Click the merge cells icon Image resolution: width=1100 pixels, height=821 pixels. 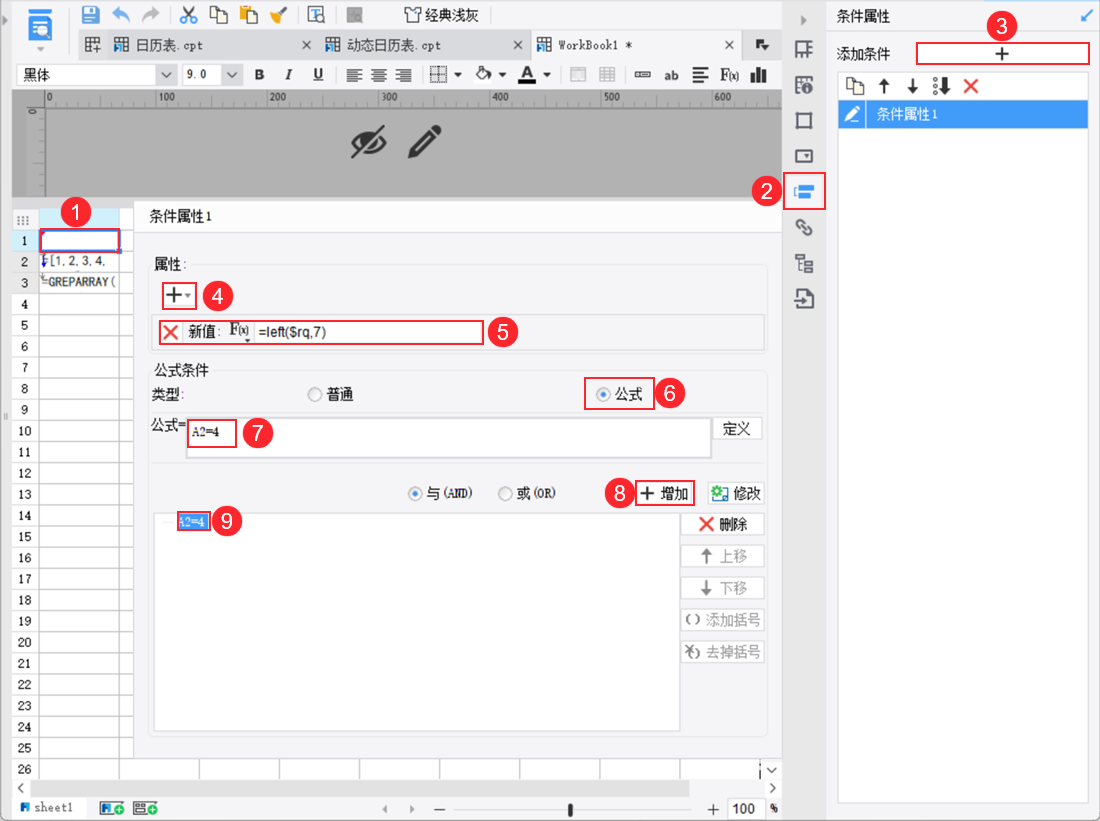[578, 74]
